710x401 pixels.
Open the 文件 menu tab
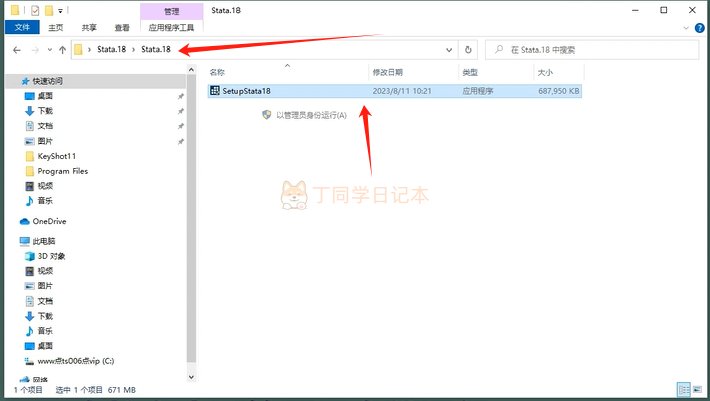click(22, 28)
